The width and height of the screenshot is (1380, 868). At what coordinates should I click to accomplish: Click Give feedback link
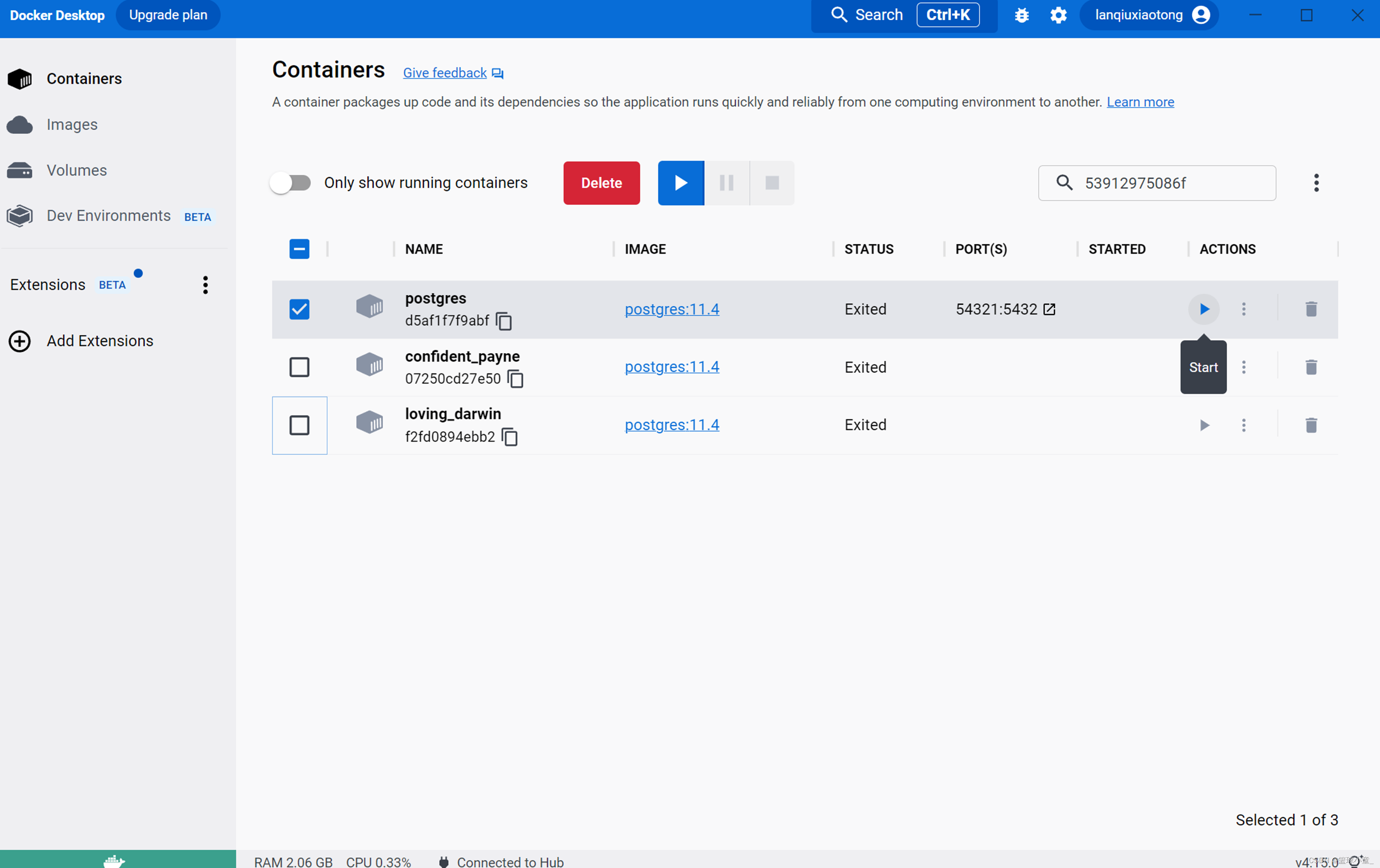[x=445, y=73]
